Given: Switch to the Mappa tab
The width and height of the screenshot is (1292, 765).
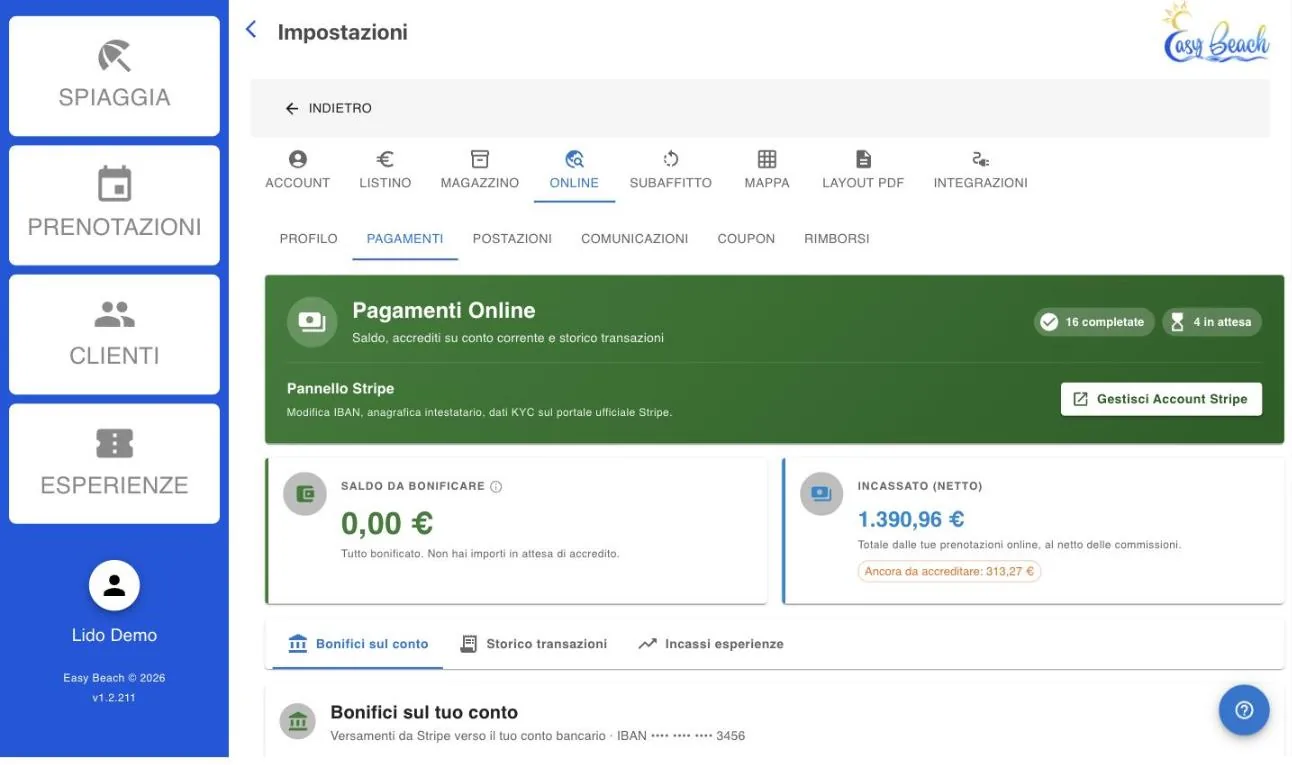Looking at the screenshot, I should 767,170.
